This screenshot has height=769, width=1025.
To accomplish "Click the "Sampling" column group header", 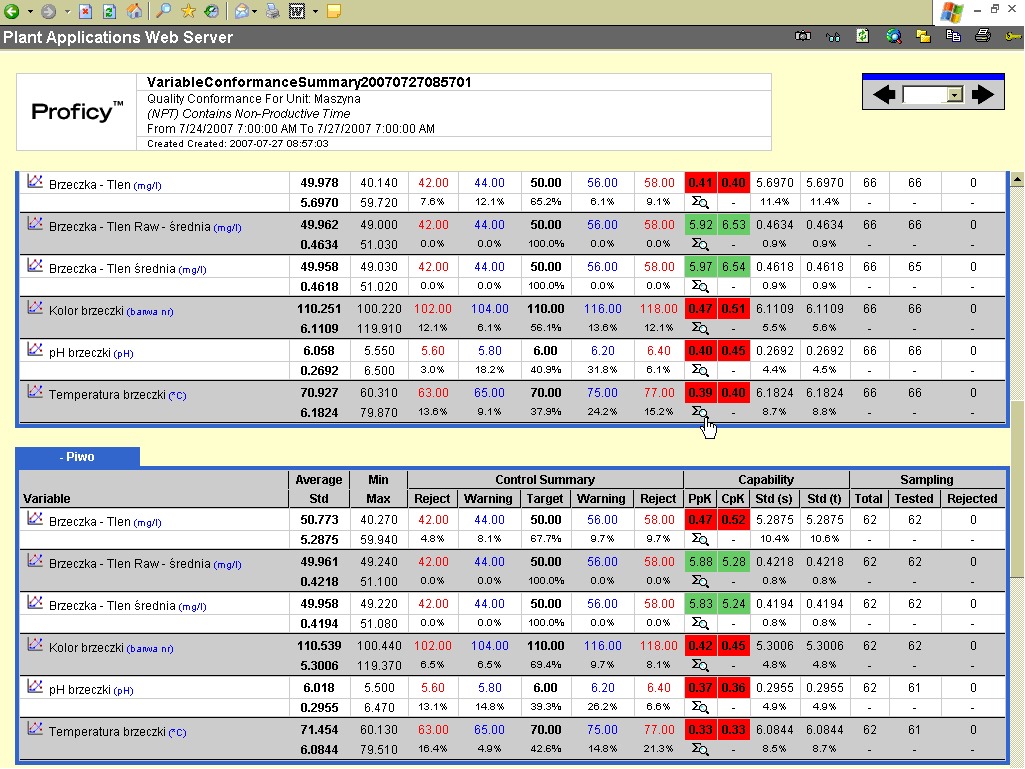I will click(x=926, y=479).
